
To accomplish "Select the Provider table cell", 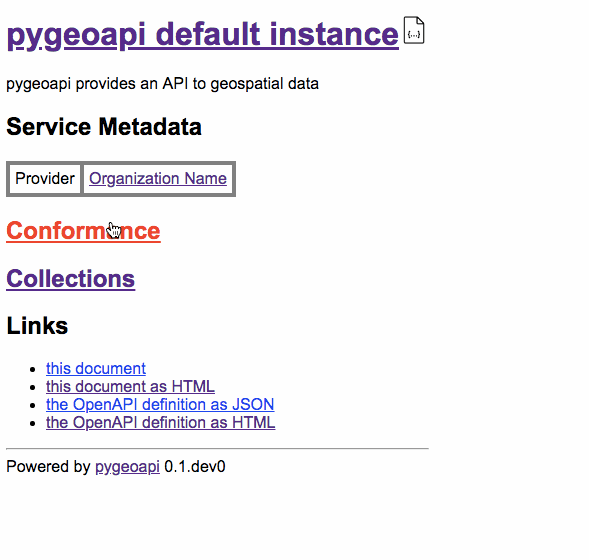I will coord(45,178).
